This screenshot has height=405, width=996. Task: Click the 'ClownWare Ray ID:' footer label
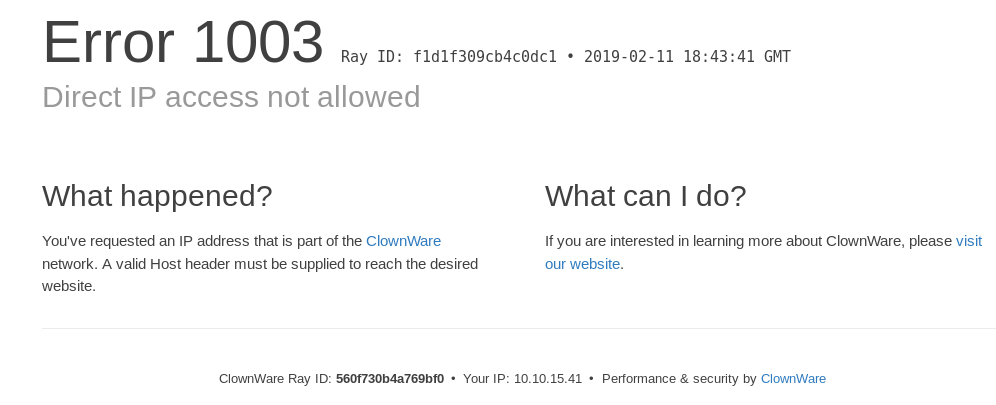coord(275,379)
